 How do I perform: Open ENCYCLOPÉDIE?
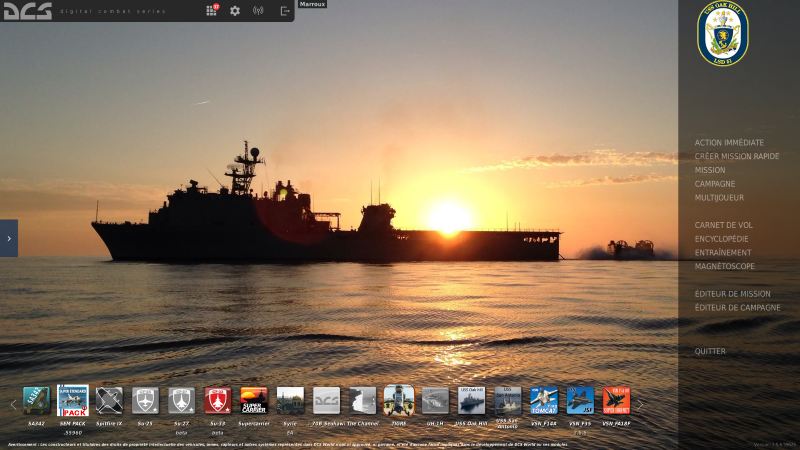(x=721, y=239)
